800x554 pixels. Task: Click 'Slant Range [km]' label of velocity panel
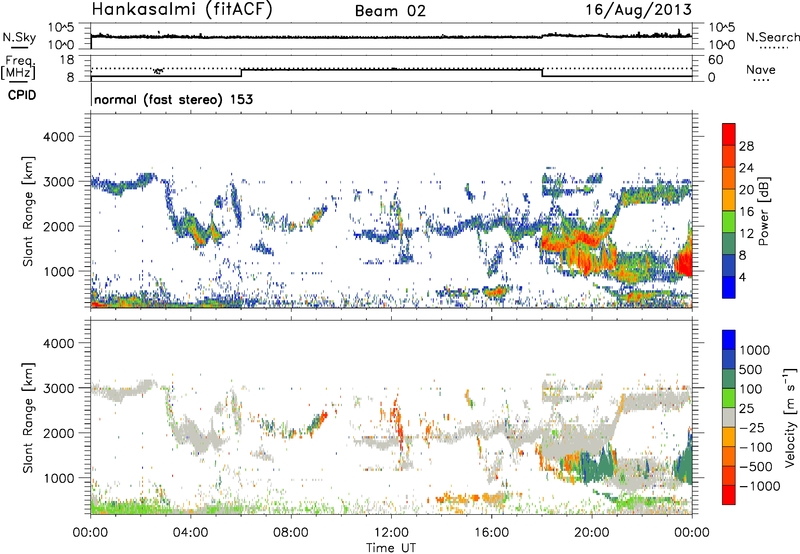pos(28,417)
